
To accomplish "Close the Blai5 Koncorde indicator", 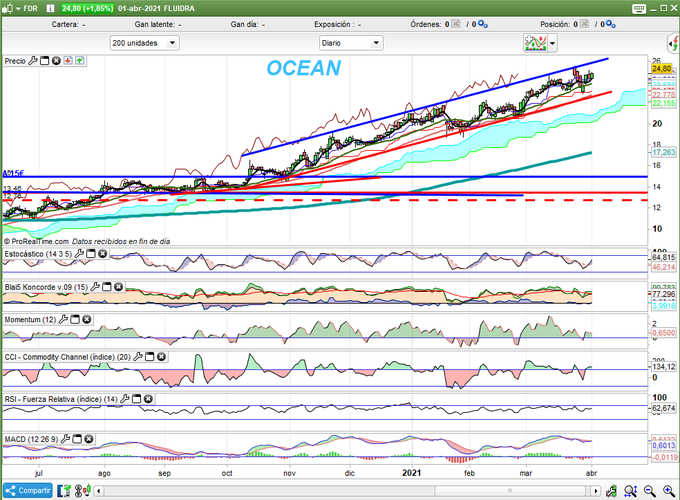I will pyautogui.click(x=118, y=287).
